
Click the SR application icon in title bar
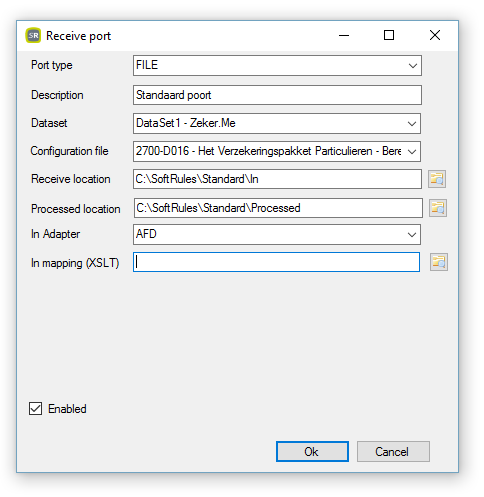[x=33, y=35]
